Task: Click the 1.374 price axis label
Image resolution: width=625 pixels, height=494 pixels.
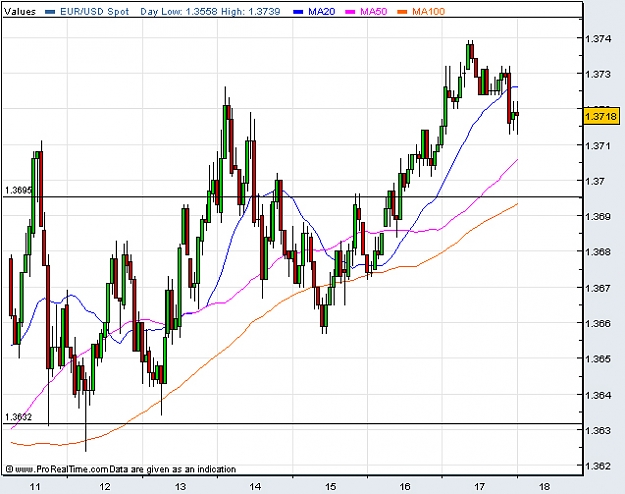Action: pyautogui.click(x=597, y=38)
